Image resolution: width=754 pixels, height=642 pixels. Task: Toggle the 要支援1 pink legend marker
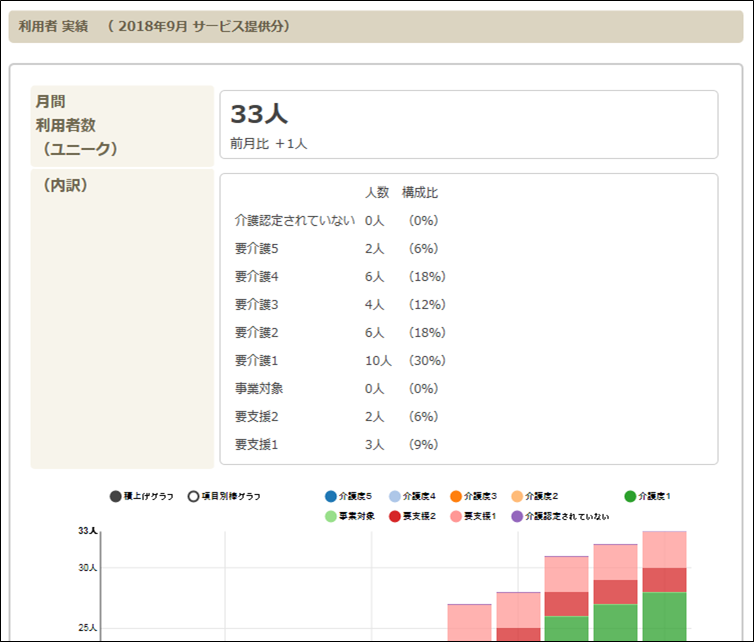(x=456, y=516)
